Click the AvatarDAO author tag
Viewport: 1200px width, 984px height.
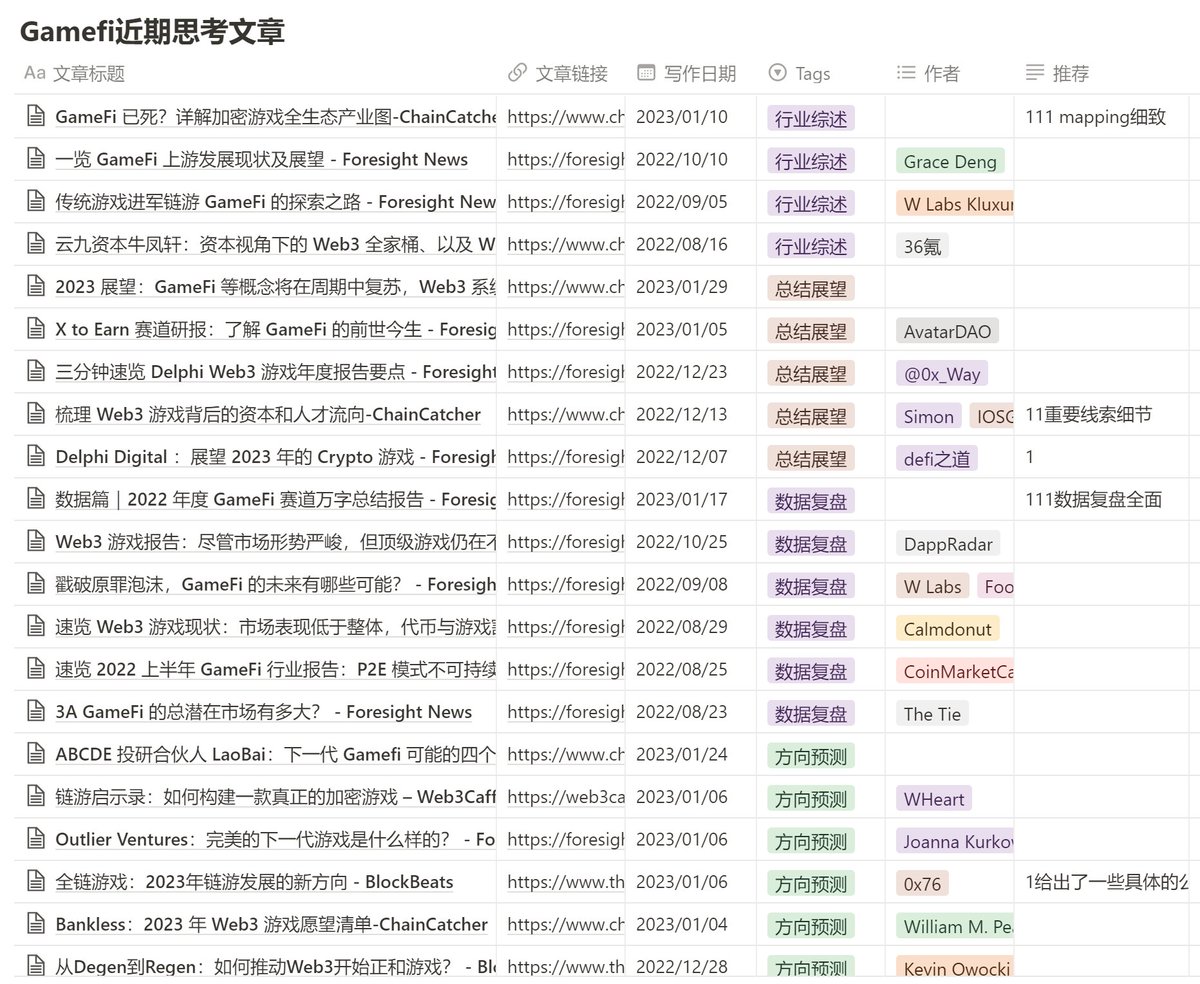coord(948,331)
